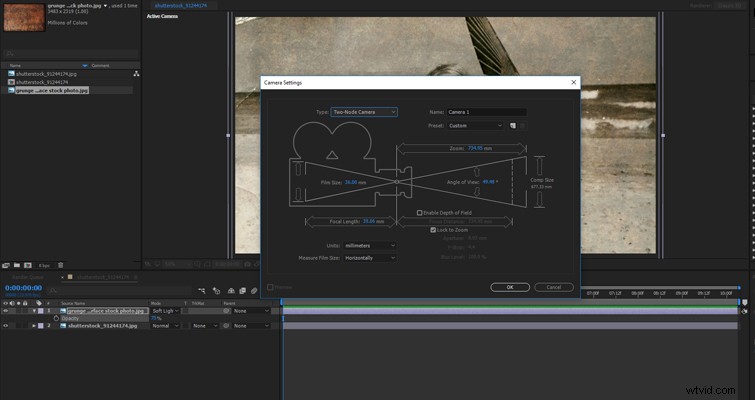Create new folder in Project panel
The height and width of the screenshot is (400, 755).
point(17,265)
